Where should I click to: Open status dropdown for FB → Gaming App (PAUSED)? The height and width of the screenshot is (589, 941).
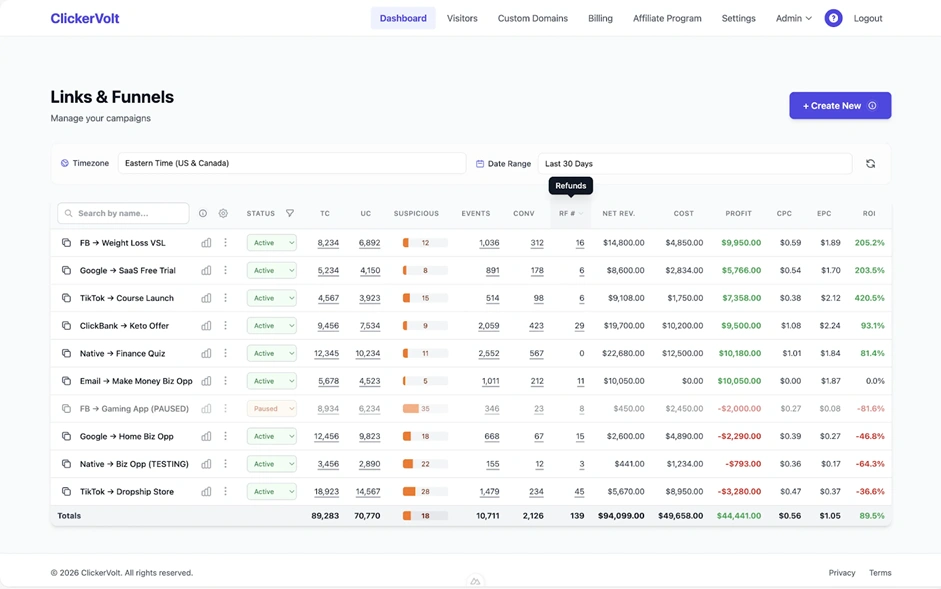[272, 409]
